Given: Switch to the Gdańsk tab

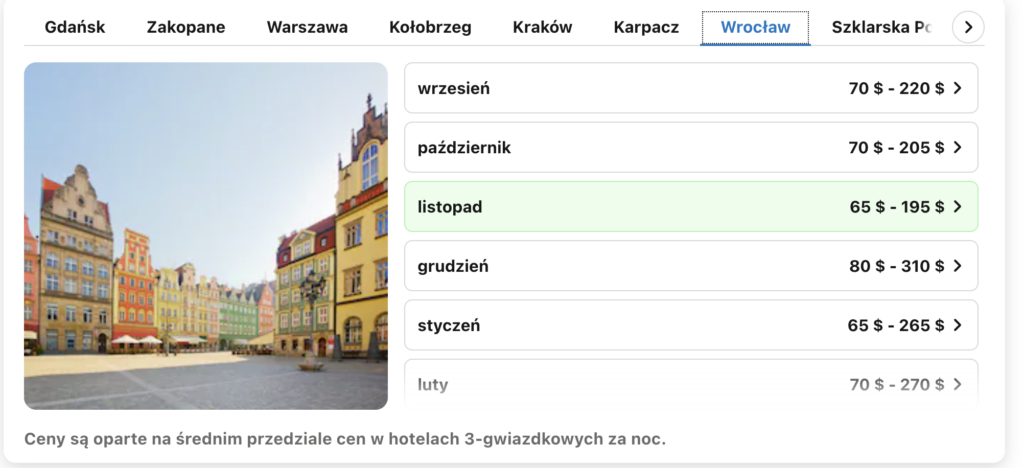Looking at the screenshot, I should click(x=75, y=28).
